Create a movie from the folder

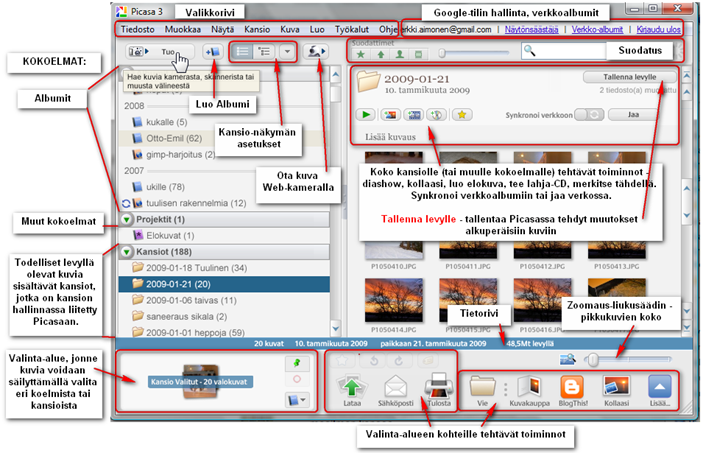414,115
